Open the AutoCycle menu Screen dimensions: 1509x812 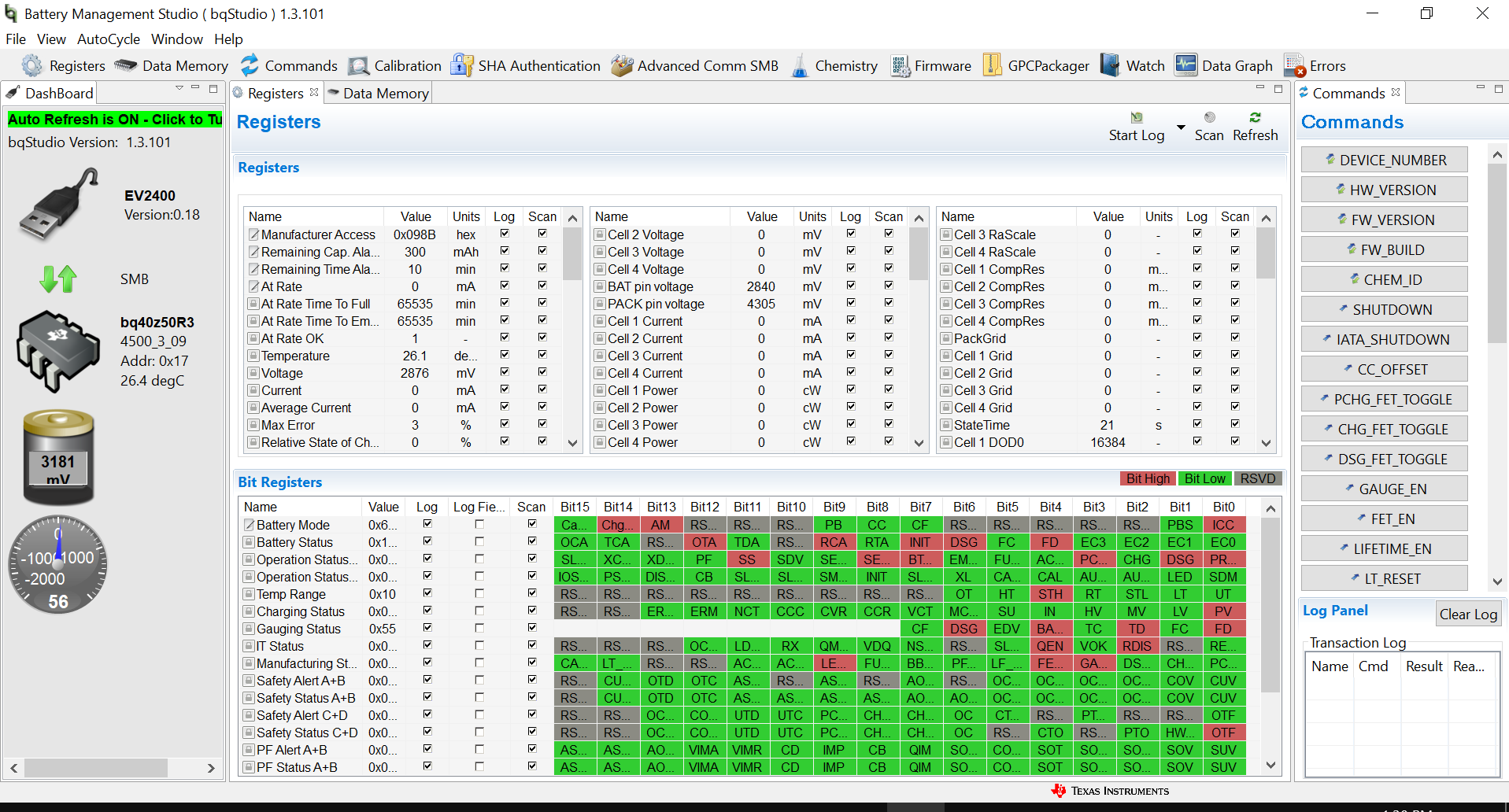[x=109, y=39]
